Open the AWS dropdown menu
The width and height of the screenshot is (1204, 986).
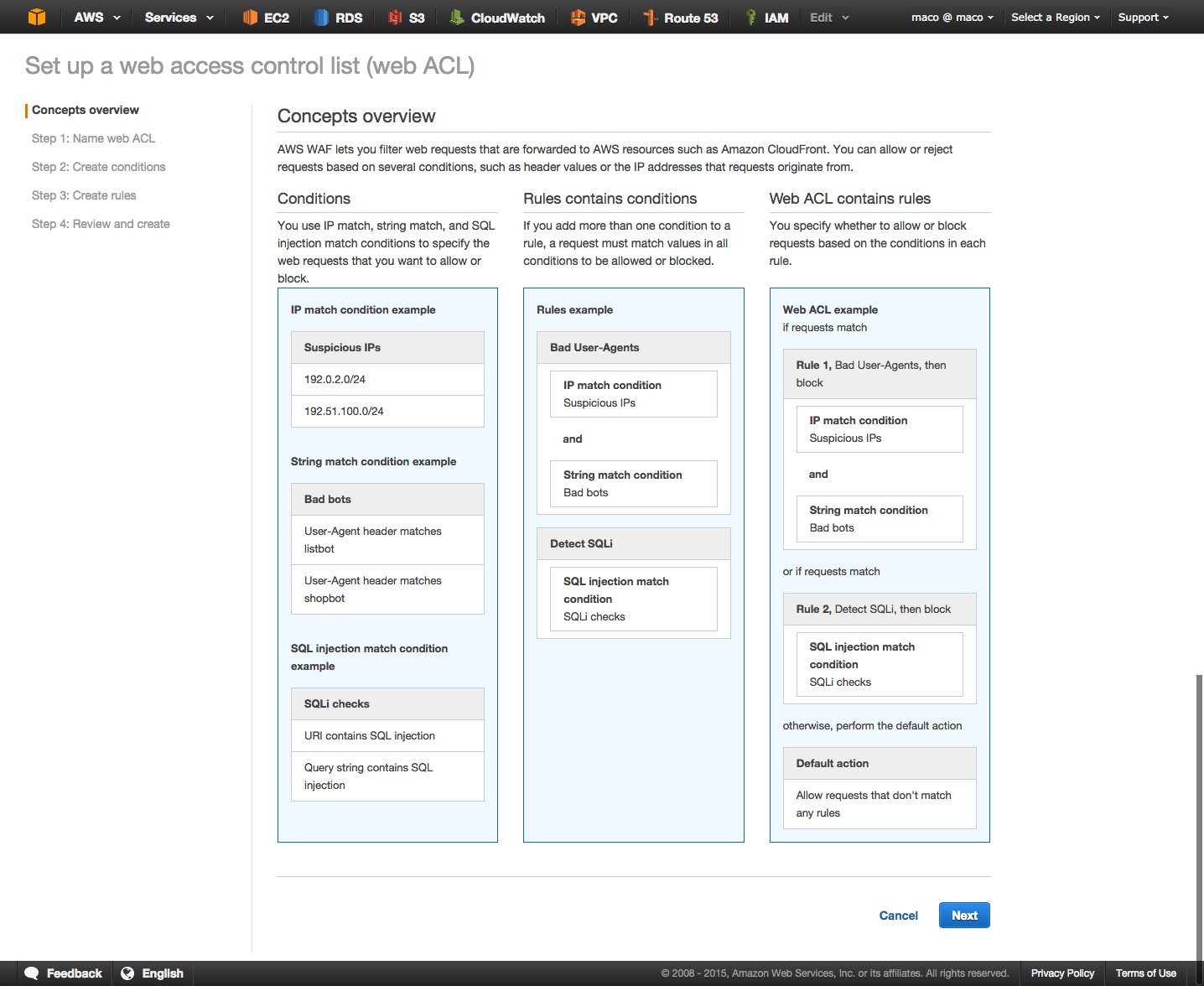[x=97, y=17]
